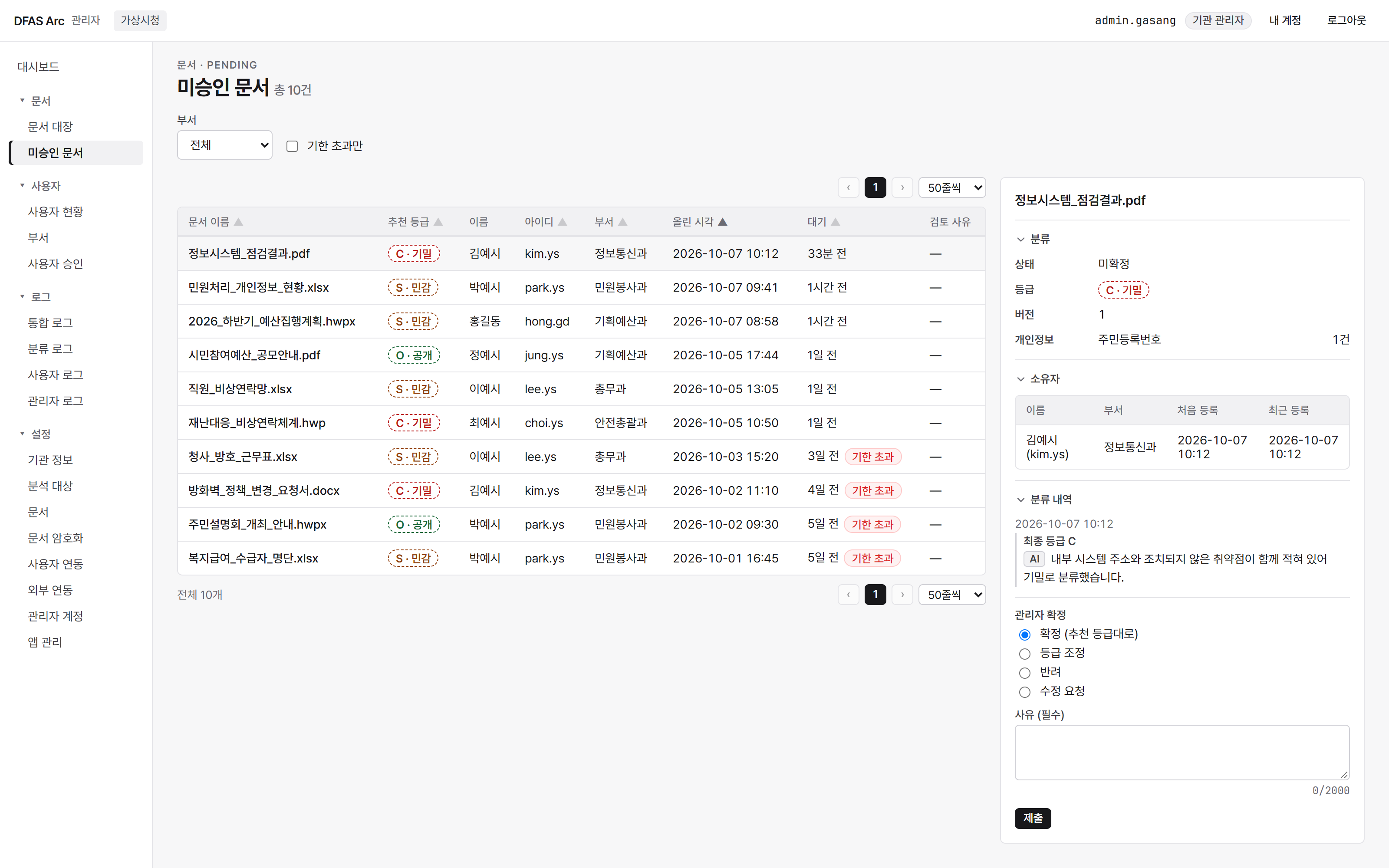This screenshot has width=1389, height=868.
Task: Select the 반려 radio option
Action: point(1024,673)
